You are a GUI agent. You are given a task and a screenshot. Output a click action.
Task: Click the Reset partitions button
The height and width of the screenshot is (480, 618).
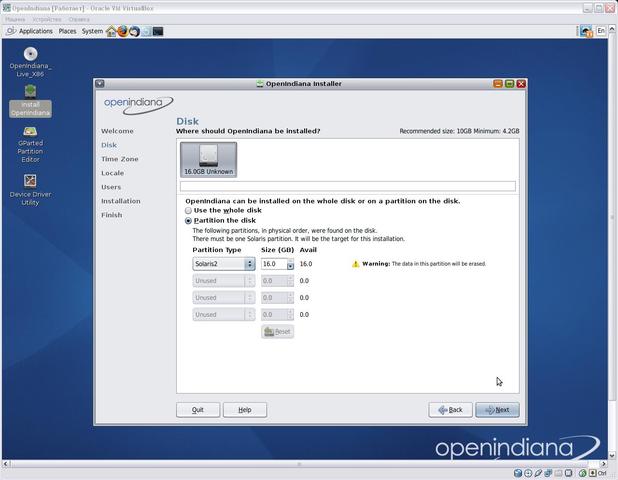coord(277,332)
